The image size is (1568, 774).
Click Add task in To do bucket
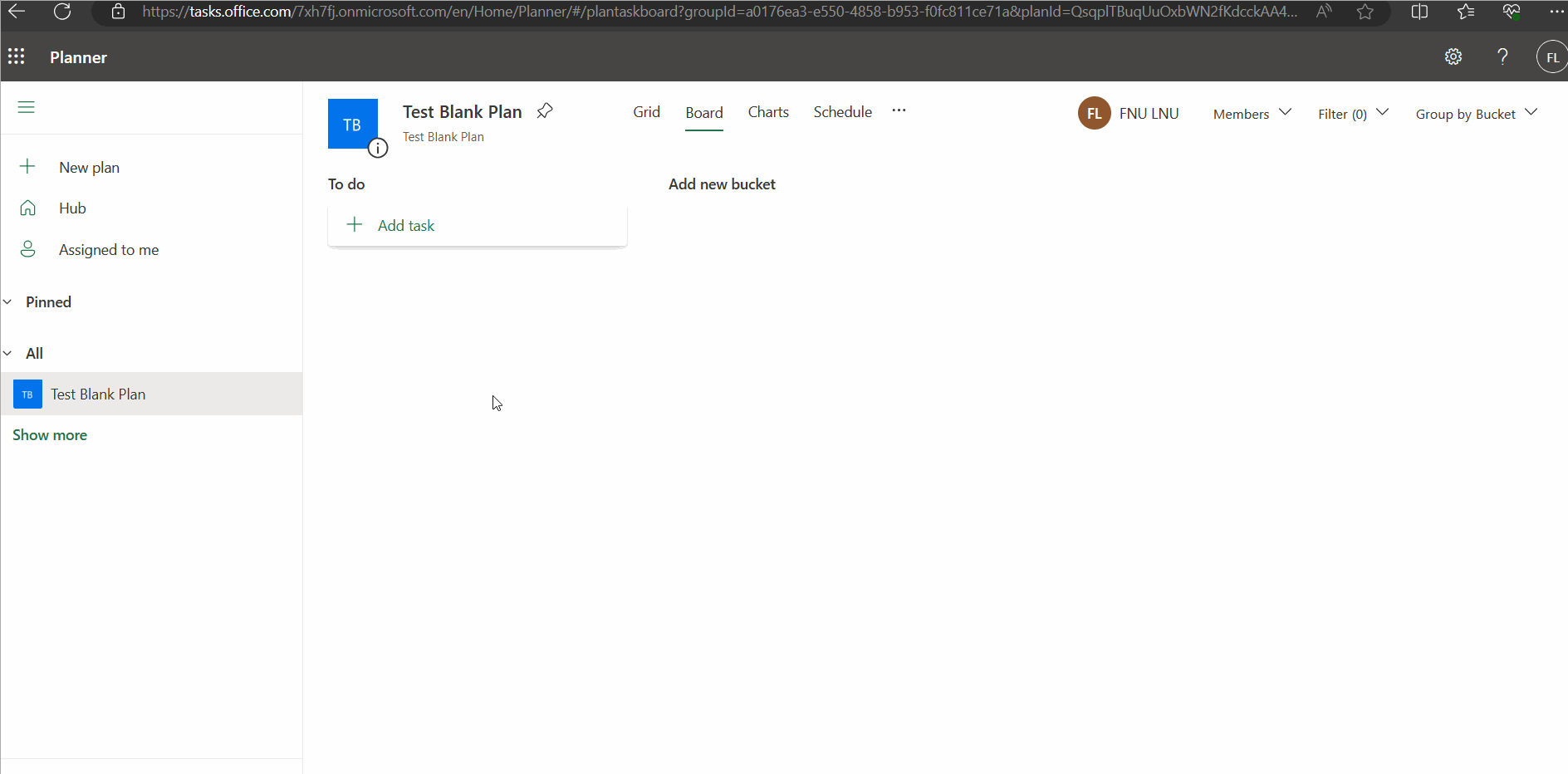(478, 226)
